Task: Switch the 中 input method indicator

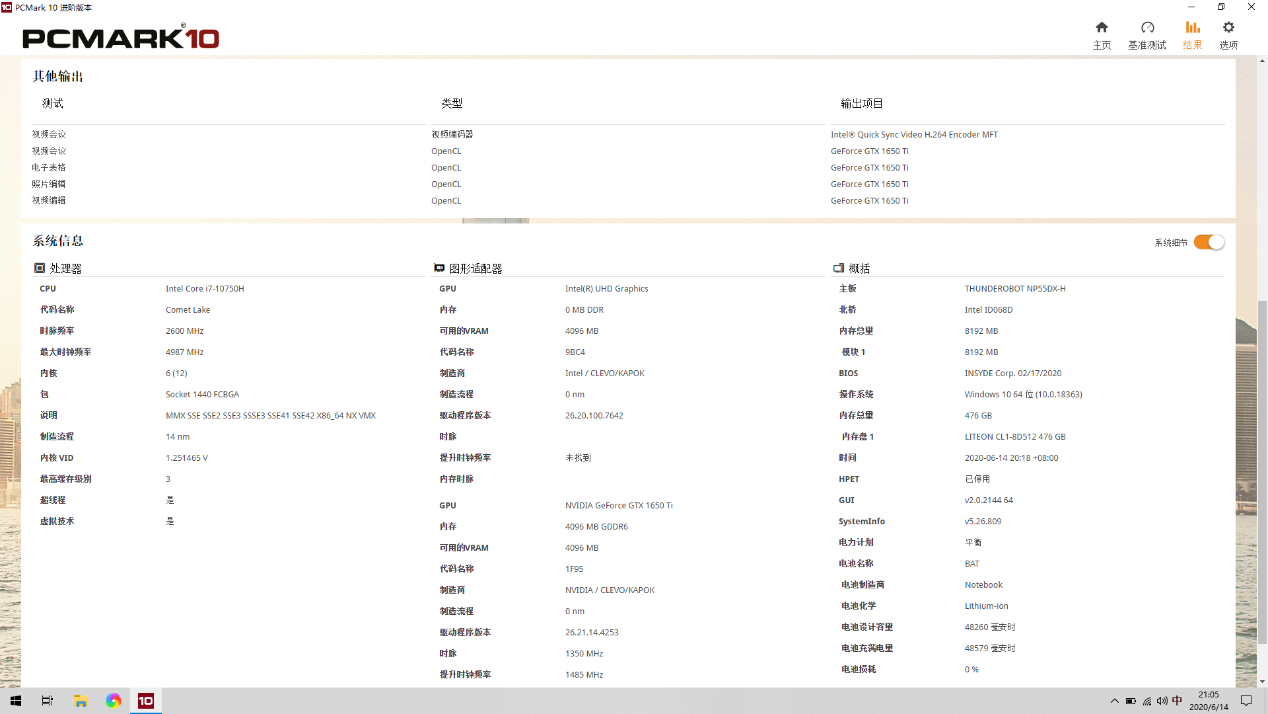Action: (1177, 700)
